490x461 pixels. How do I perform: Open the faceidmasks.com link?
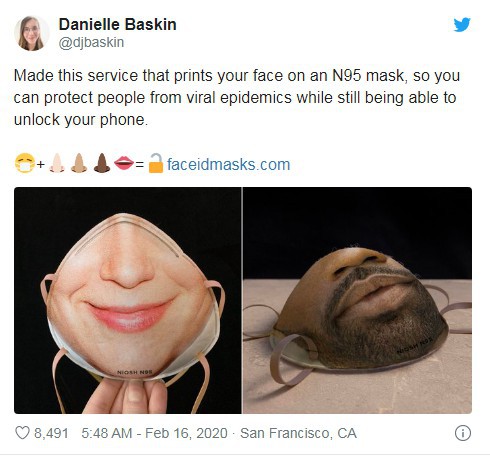(x=228, y=164)
